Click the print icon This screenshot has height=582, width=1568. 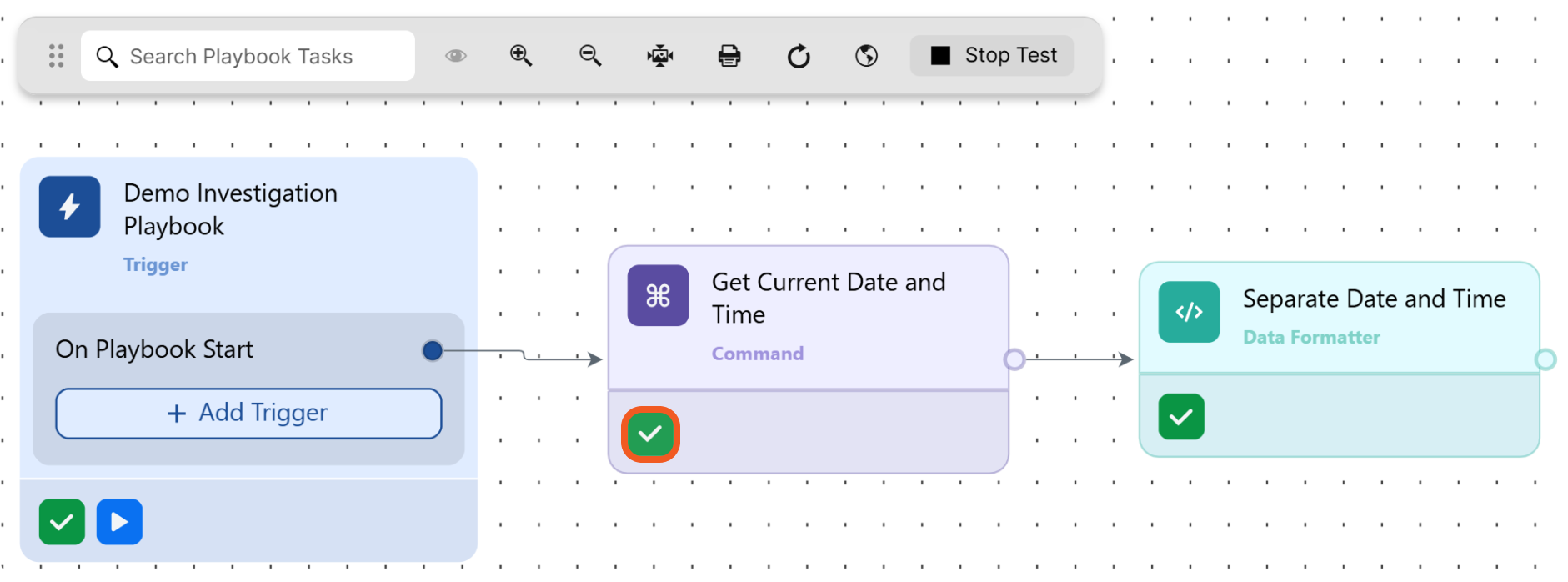point(729,56)
